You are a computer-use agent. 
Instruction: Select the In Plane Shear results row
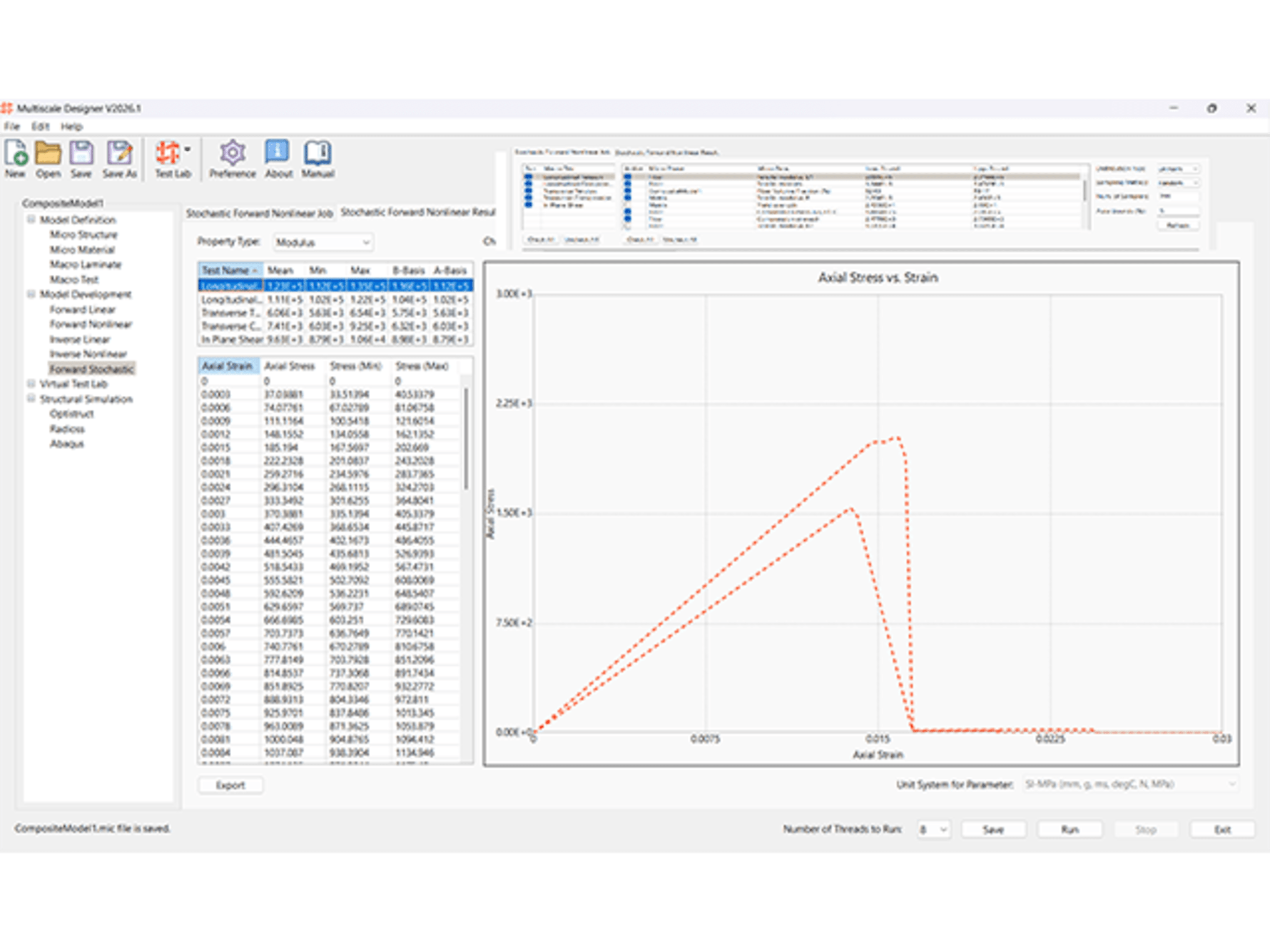335,339
